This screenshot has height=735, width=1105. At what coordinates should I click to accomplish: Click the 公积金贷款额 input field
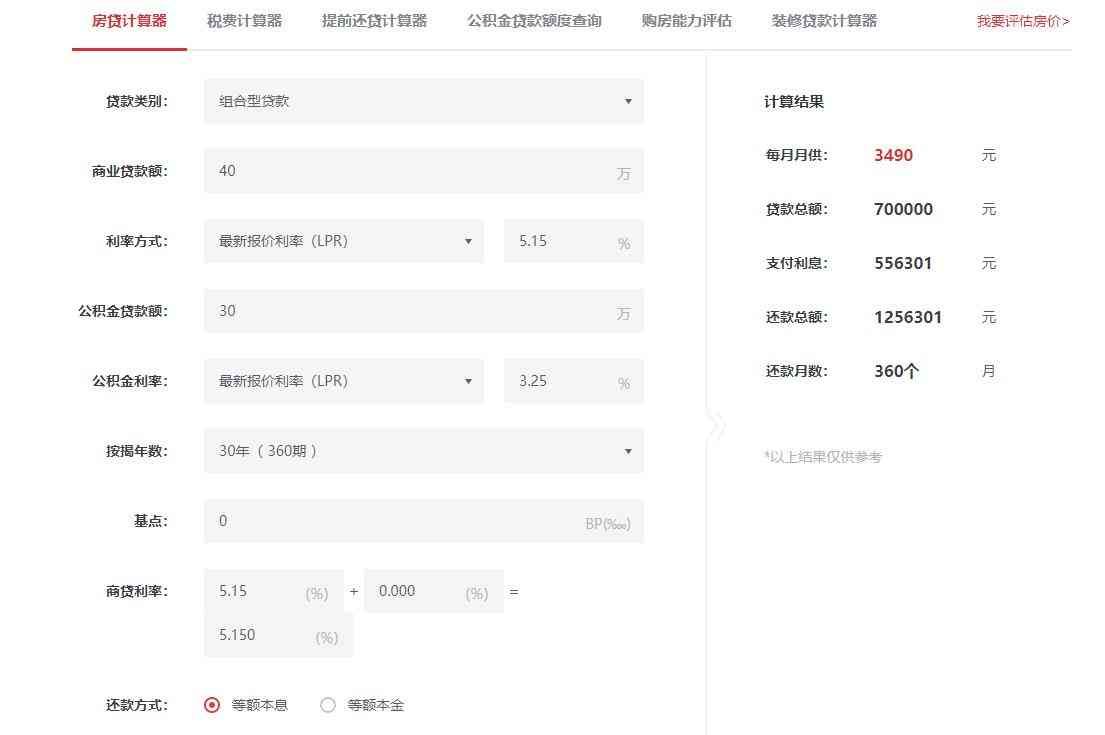point(424,311)
